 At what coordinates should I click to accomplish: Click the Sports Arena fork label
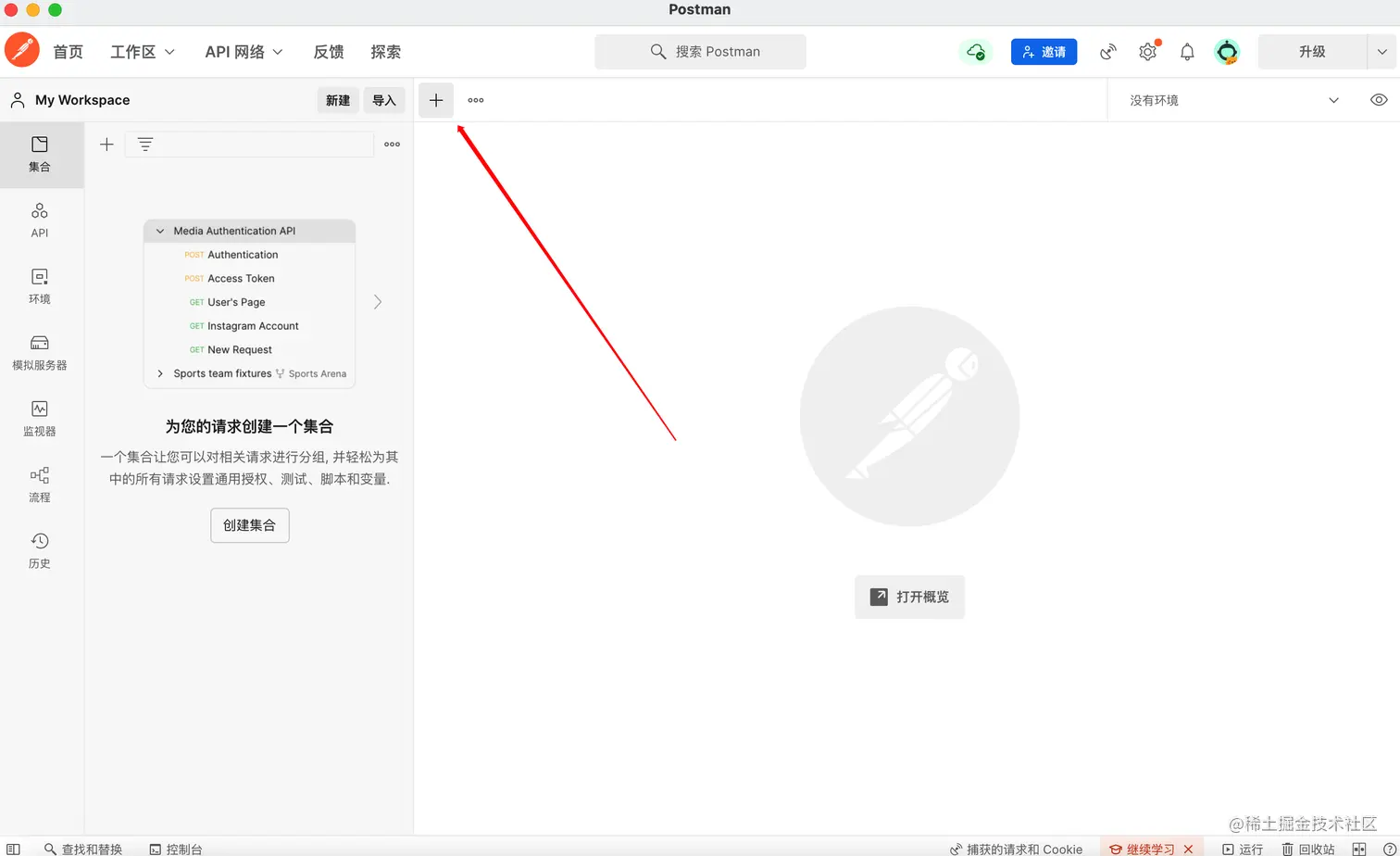311,374
